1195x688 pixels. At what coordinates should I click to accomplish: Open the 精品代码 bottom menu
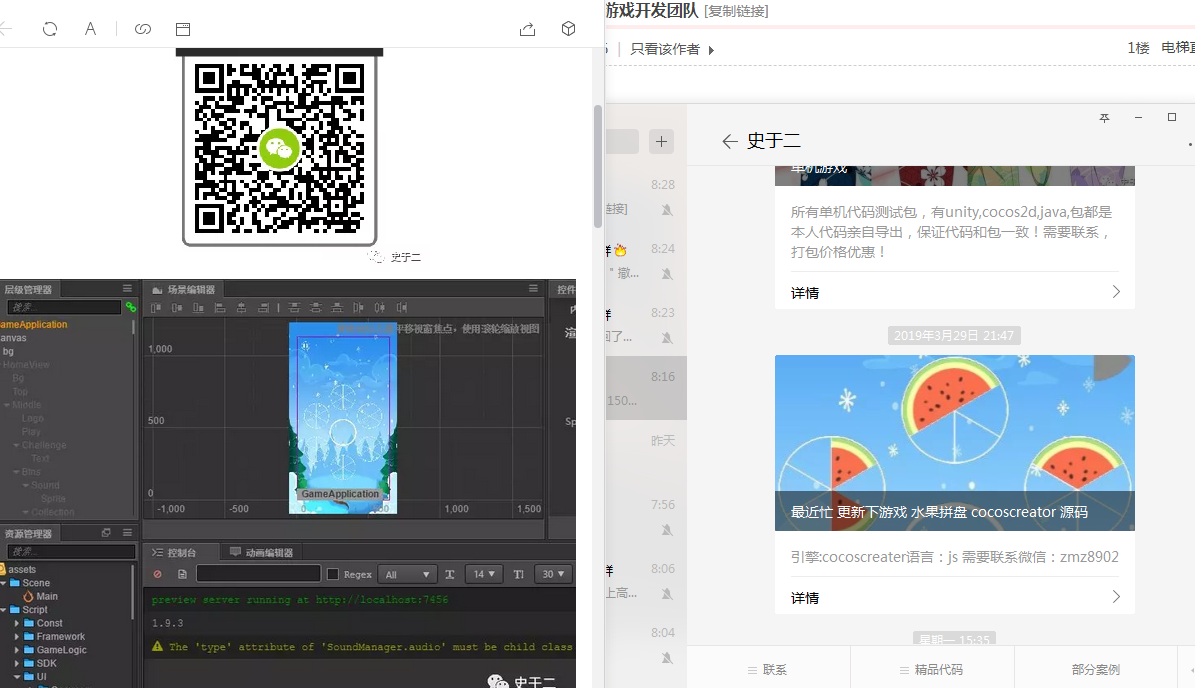pos(931,670)
